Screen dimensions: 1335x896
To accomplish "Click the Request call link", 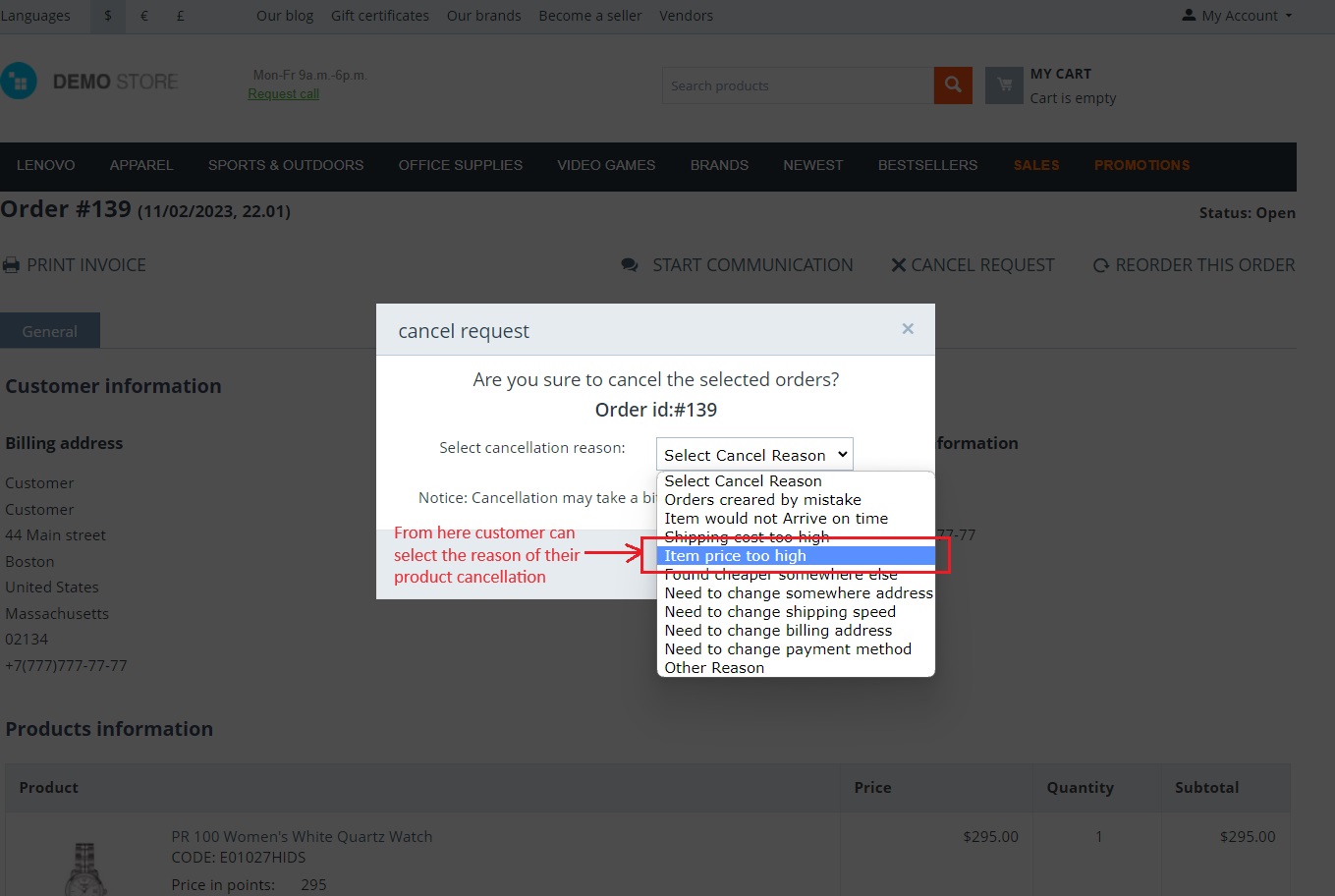I will point(284,94).
